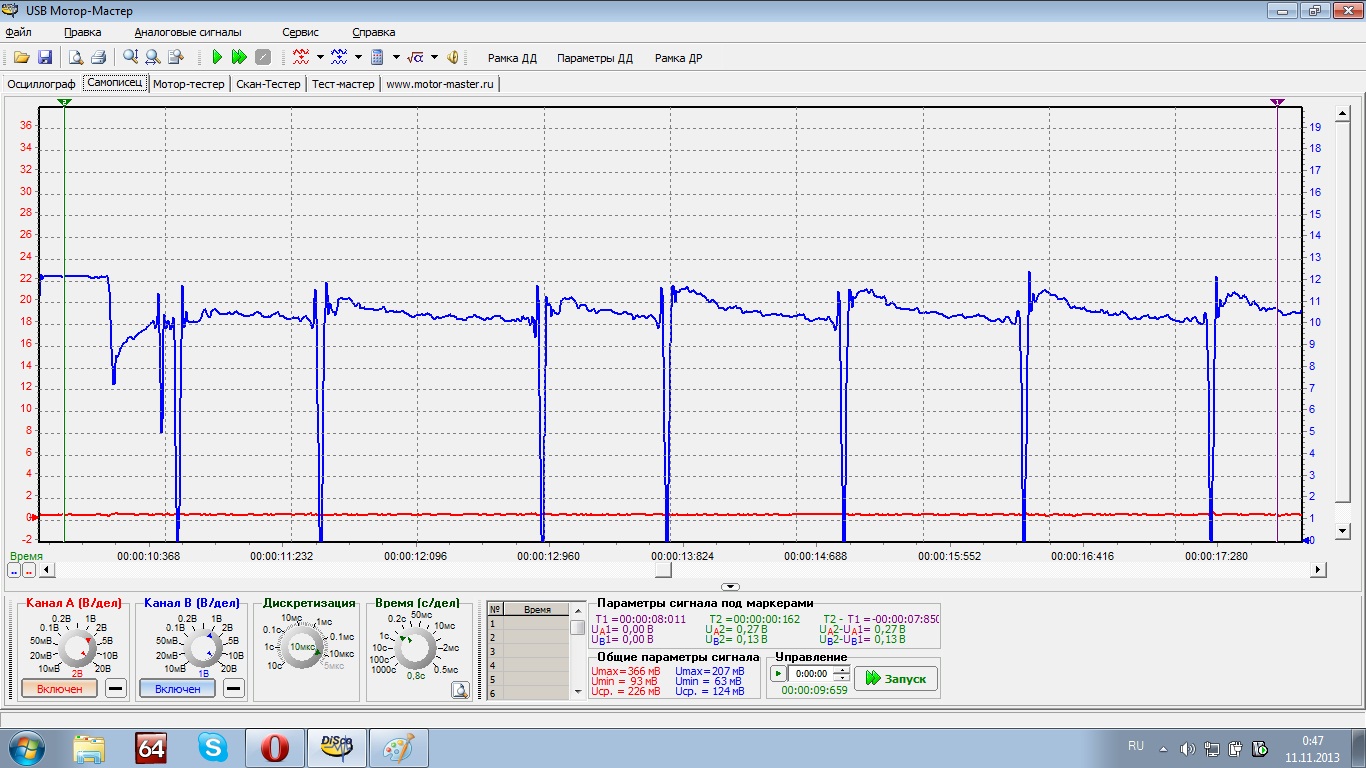Click the print icon in toolbar
The image size is (1366, 768).
click(x=98, y=58)
